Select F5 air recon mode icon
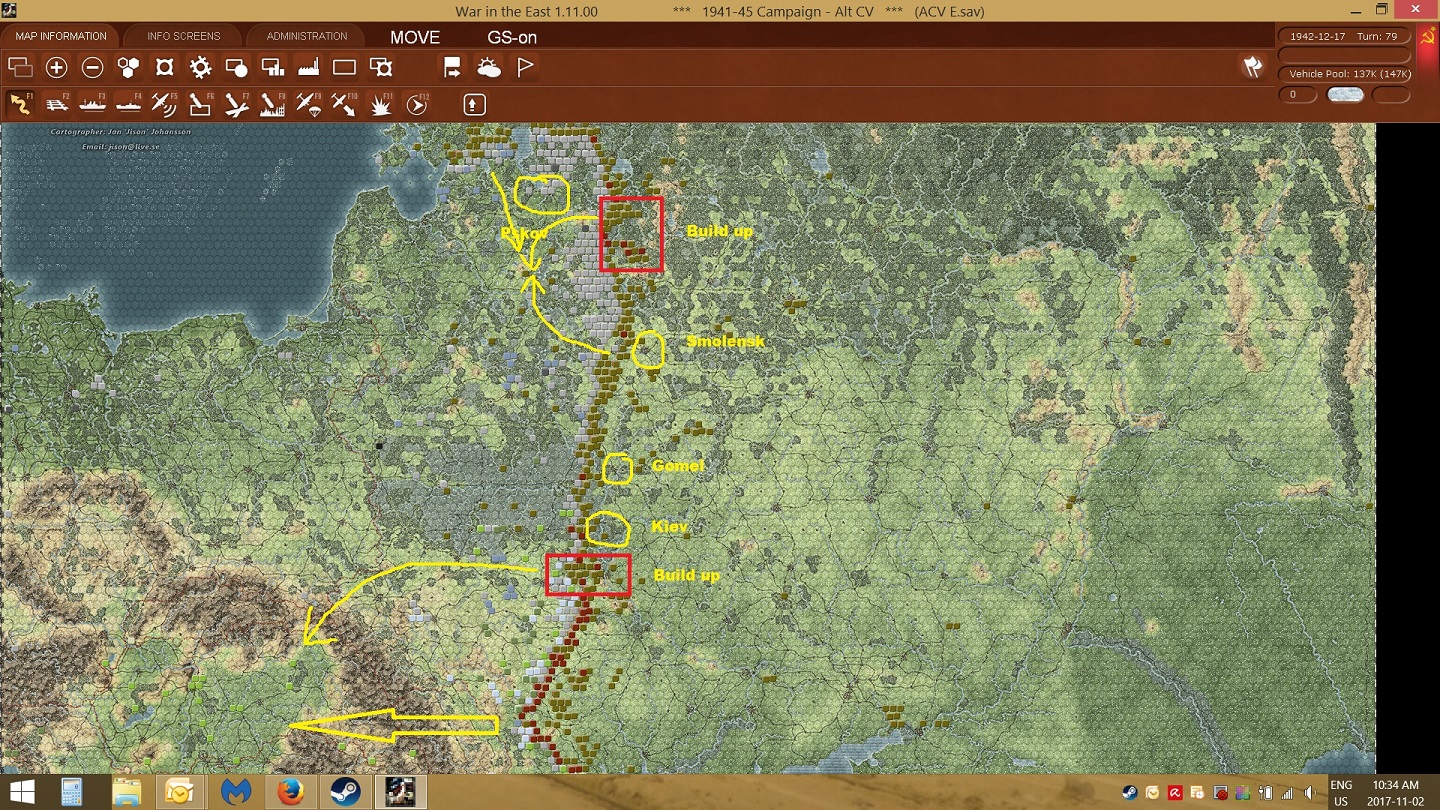The width and height of the screenshot is (1440, 810). click(165, 104)
